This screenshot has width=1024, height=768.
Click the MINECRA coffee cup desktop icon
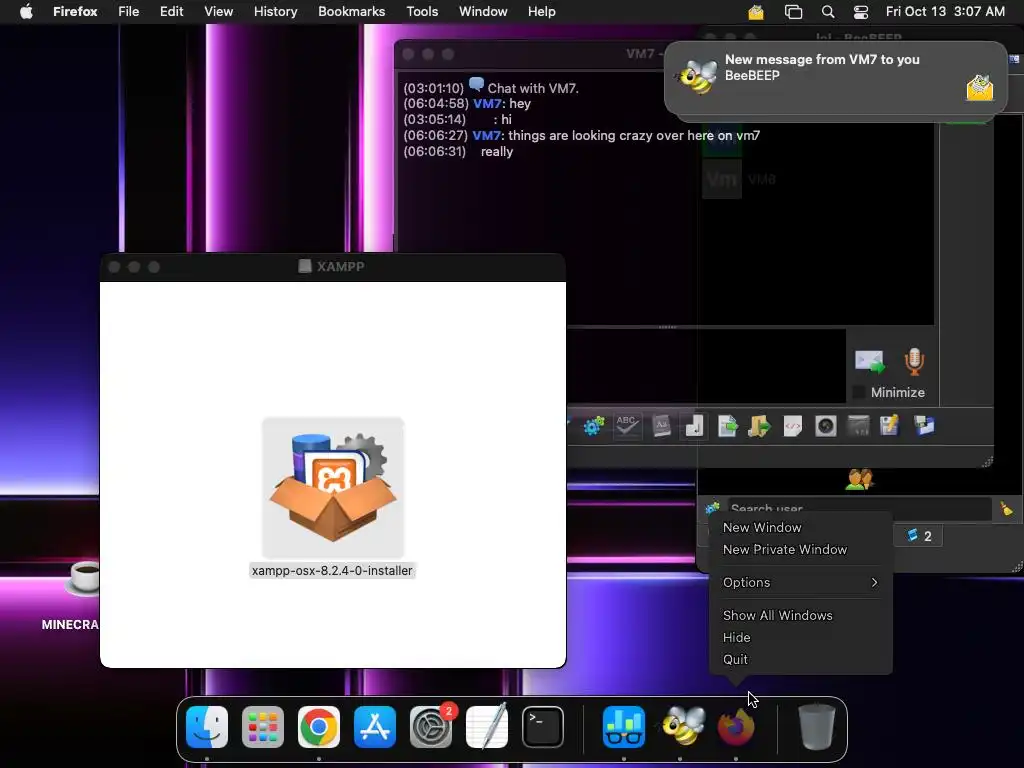pyautogui.click(x=82, y=580)
